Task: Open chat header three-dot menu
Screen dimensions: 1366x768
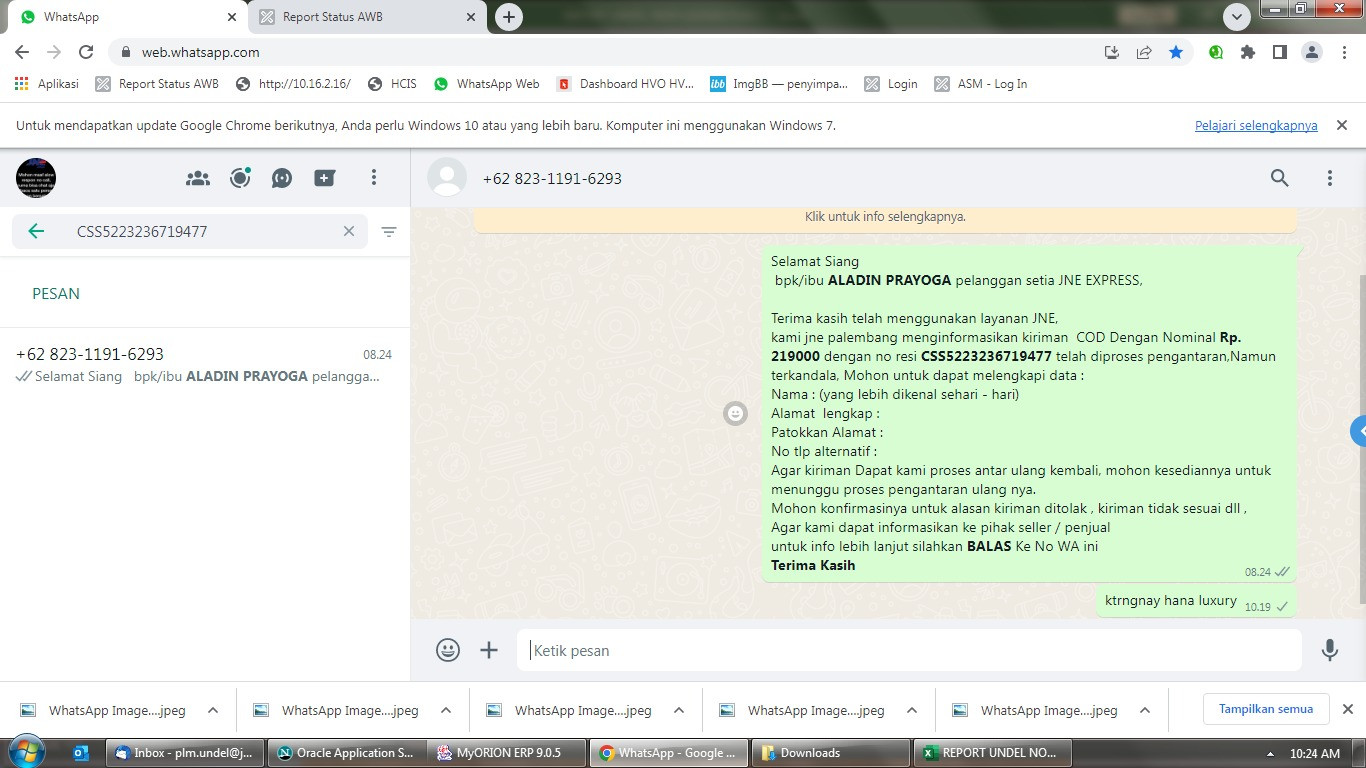Action: (1330, 178)
